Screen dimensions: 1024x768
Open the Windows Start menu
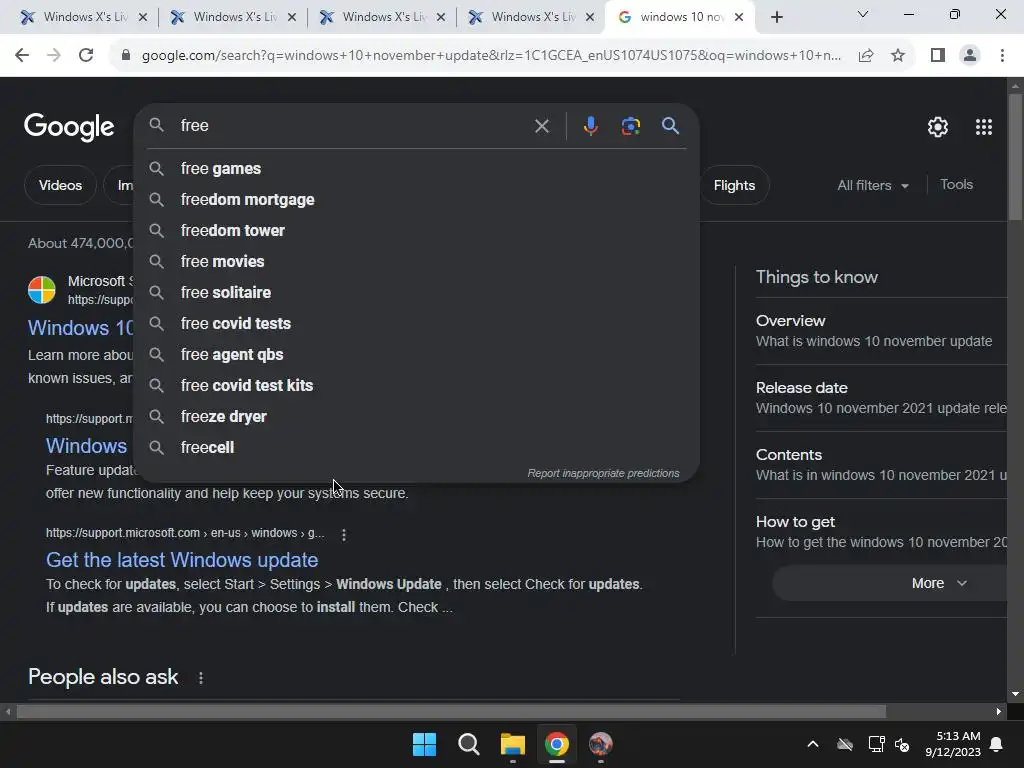click(x=424, y=744)
